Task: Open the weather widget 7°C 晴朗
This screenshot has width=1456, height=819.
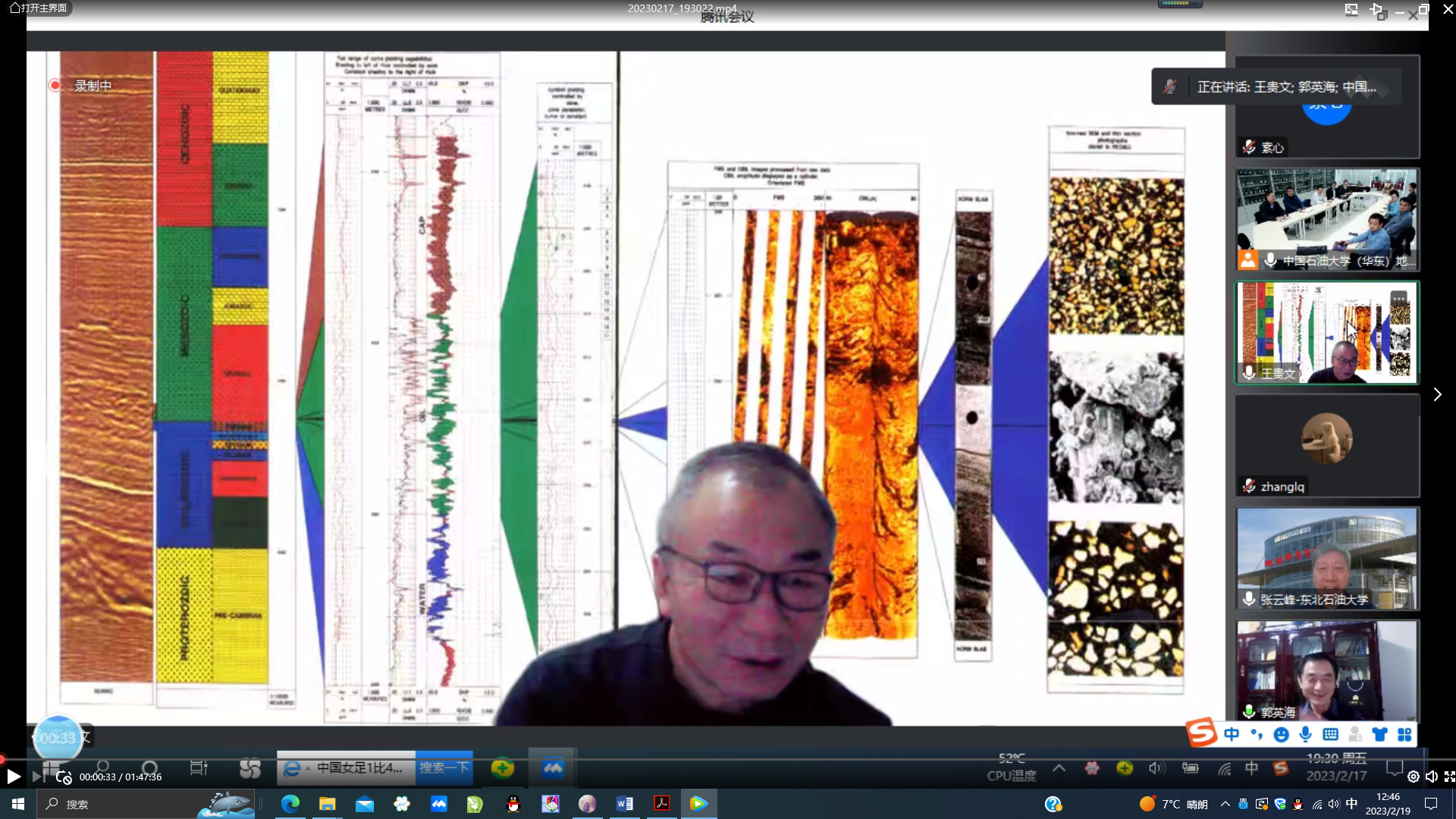Action: click(1173, 804)
